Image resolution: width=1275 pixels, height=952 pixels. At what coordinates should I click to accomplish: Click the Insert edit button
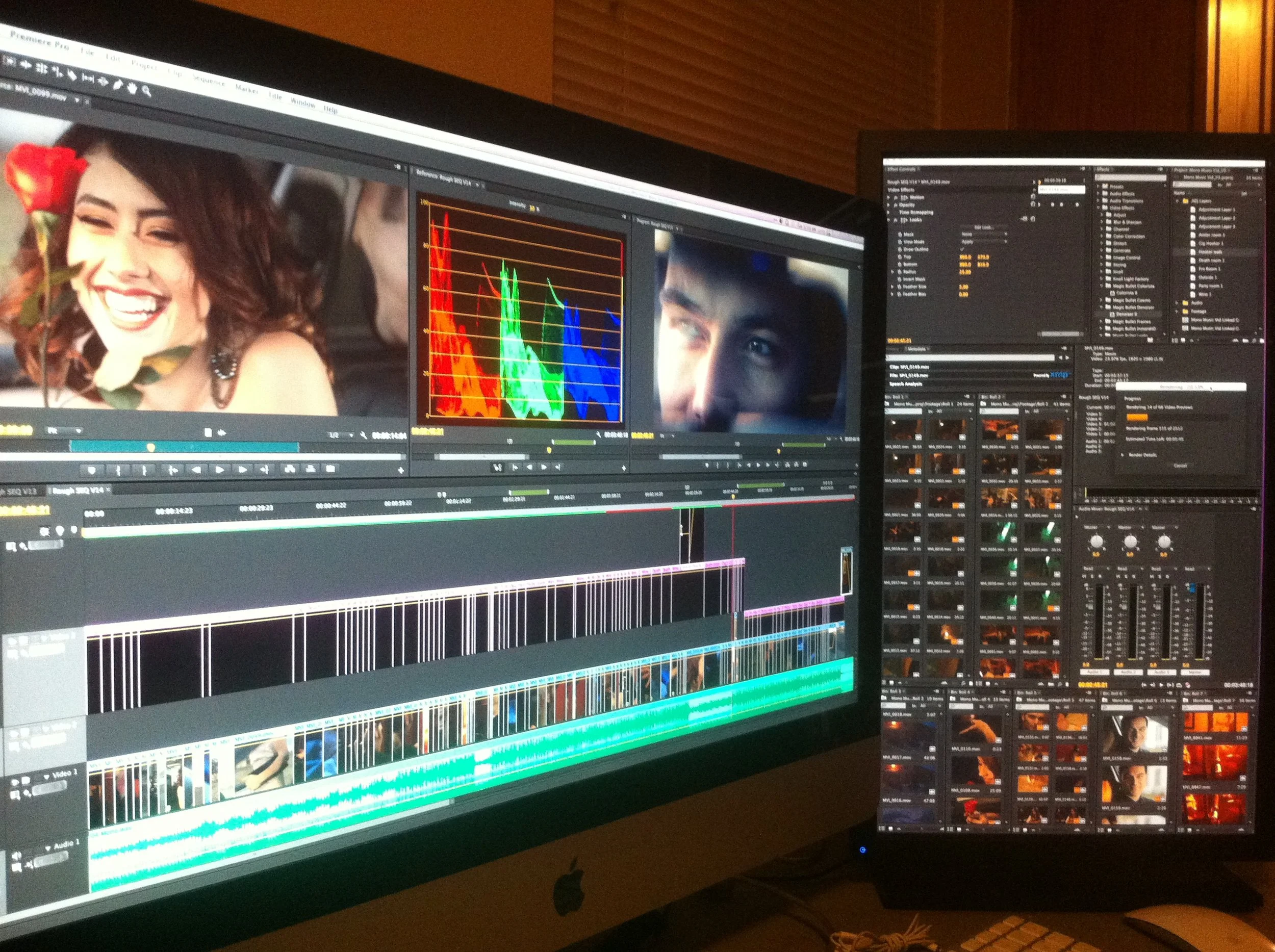pyautogui.click(x=290, y=469)
